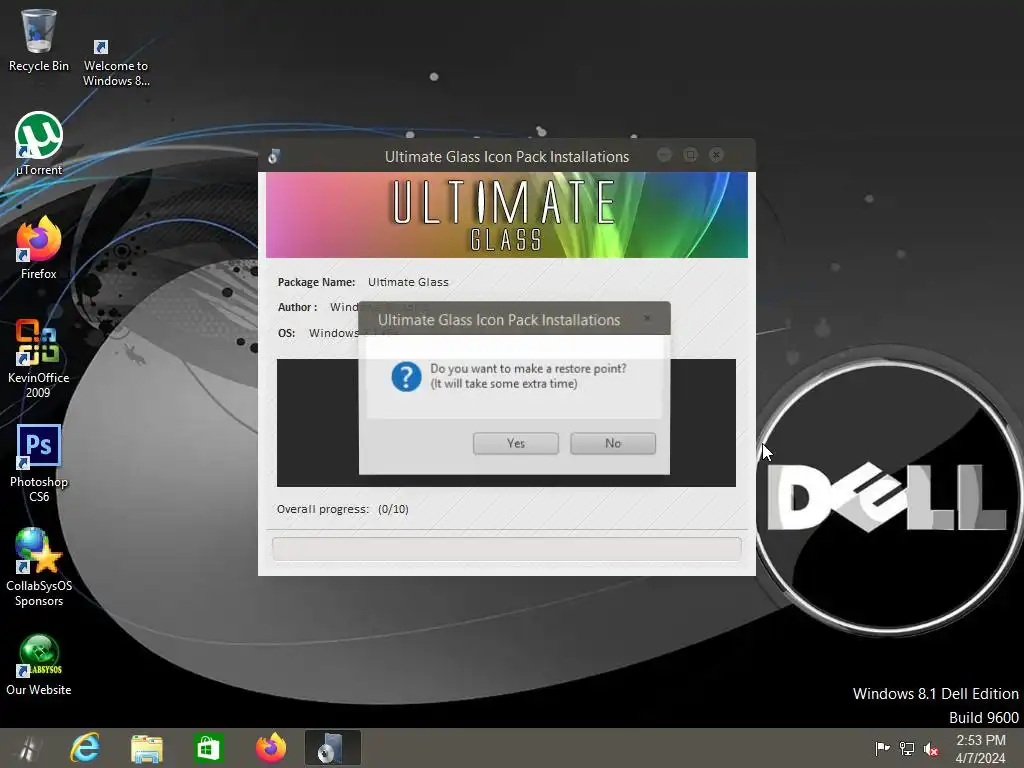Viewport: 1024px width, 768px height.
Task: Click the Ultimate Glass banner image
Action: pos(507,215)
